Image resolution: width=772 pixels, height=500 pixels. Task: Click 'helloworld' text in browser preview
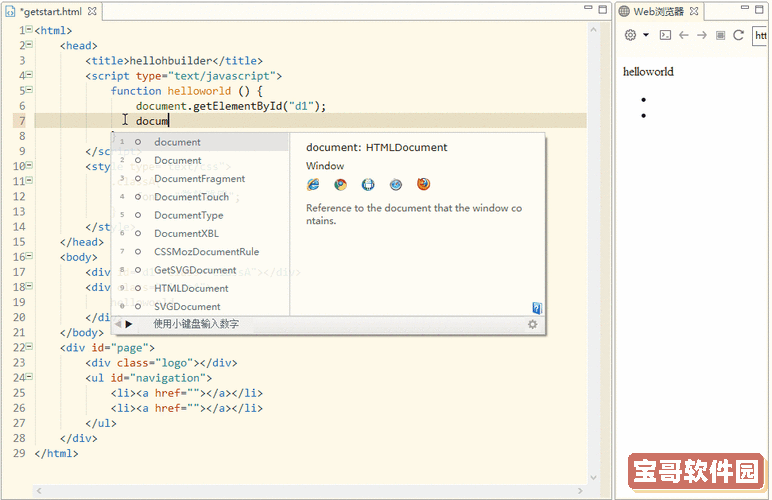pos(648,72)
